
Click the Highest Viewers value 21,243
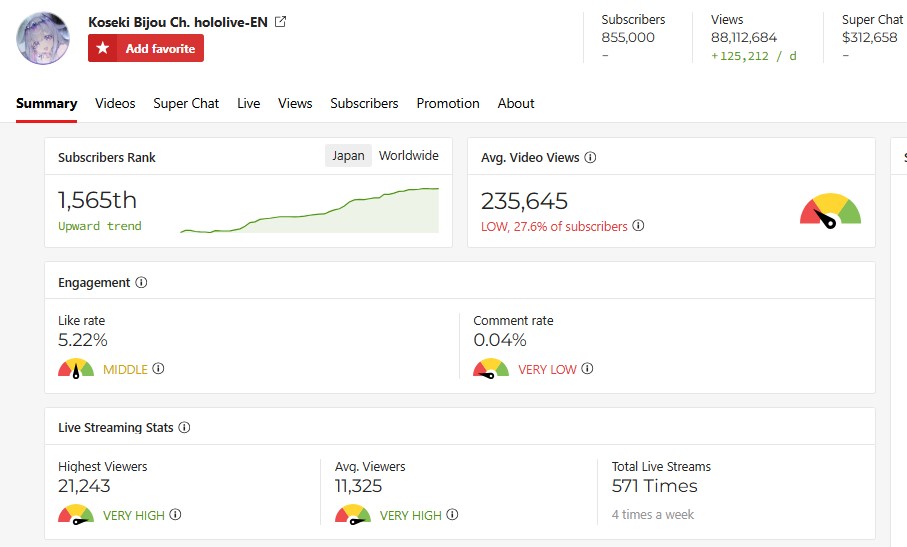pos(84,486)
